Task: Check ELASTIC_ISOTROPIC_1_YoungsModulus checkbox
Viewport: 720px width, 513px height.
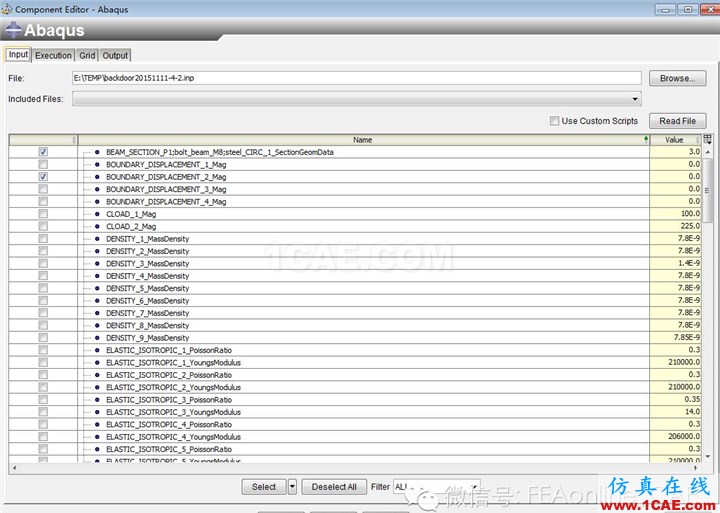Action: click(x=43, y=362)
